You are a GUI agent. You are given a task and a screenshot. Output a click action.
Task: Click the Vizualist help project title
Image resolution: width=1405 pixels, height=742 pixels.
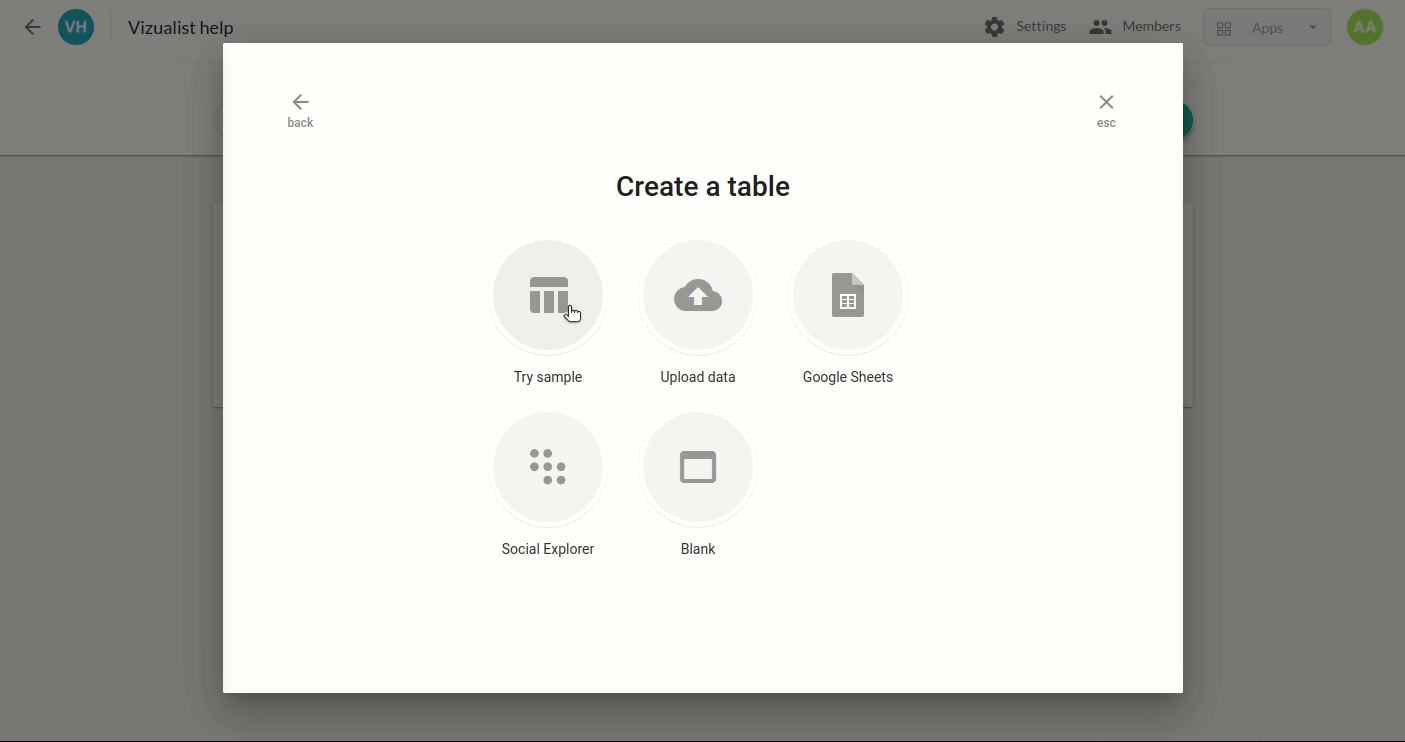pyautogui.click(x=181, y=28)
